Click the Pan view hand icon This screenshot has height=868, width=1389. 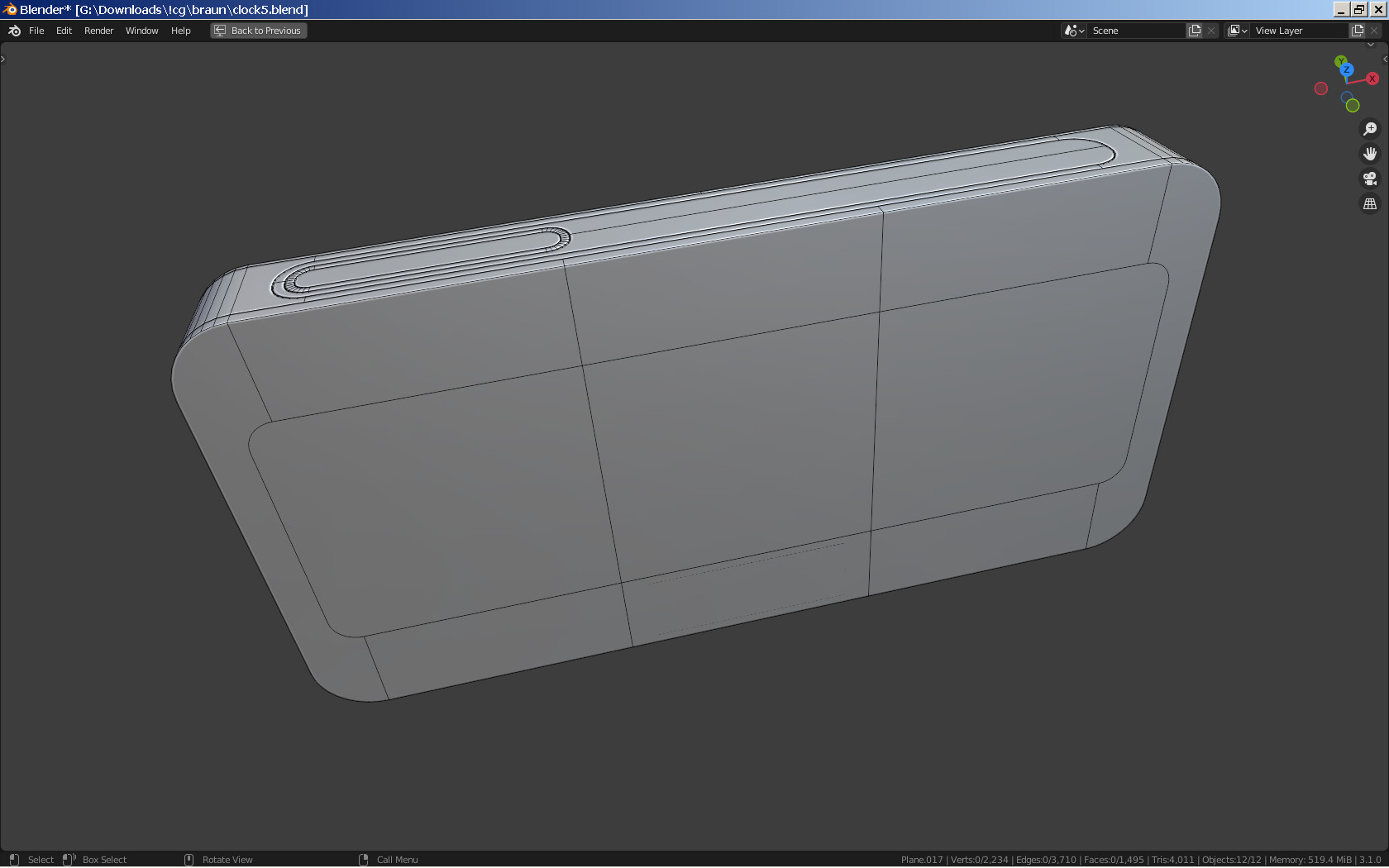pyautogui.click(x=1370, y=154)
